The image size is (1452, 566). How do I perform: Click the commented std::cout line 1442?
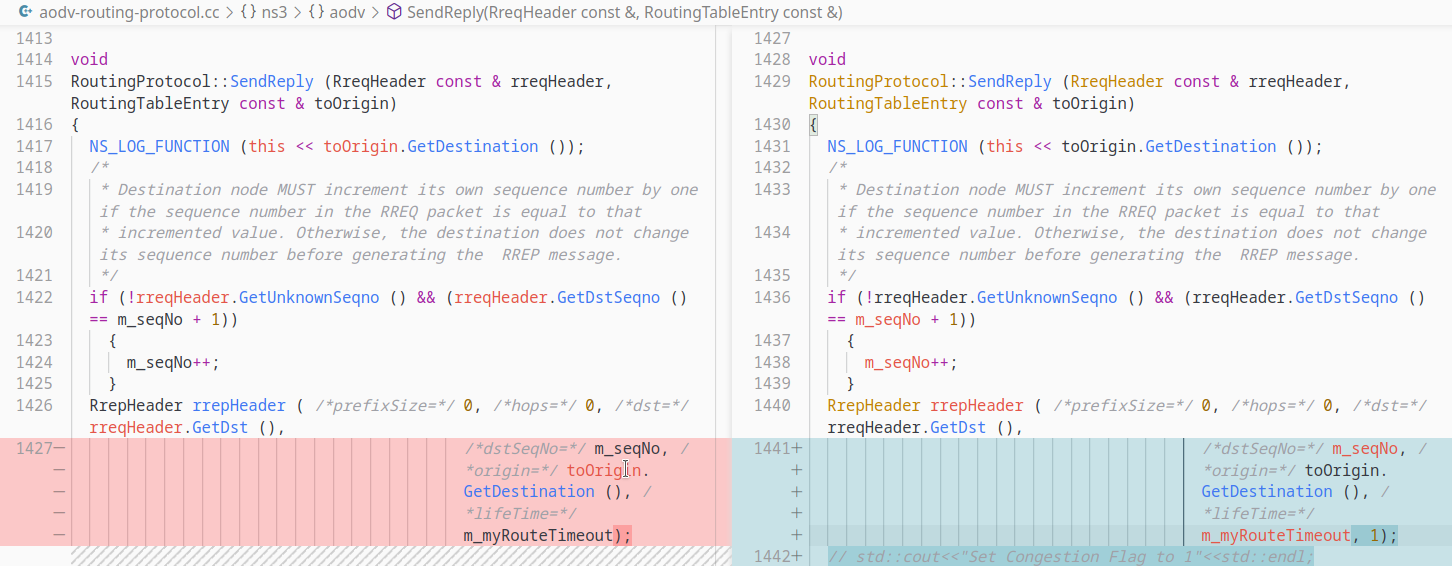(1070, 557)
